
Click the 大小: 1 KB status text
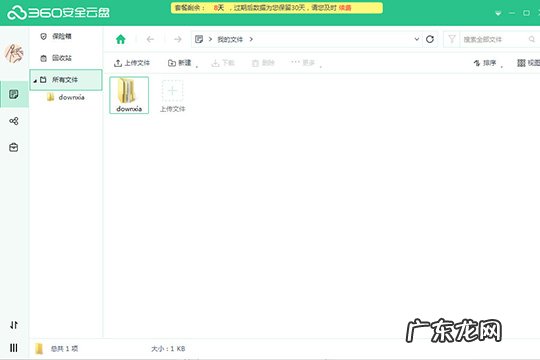coord(168,349)
